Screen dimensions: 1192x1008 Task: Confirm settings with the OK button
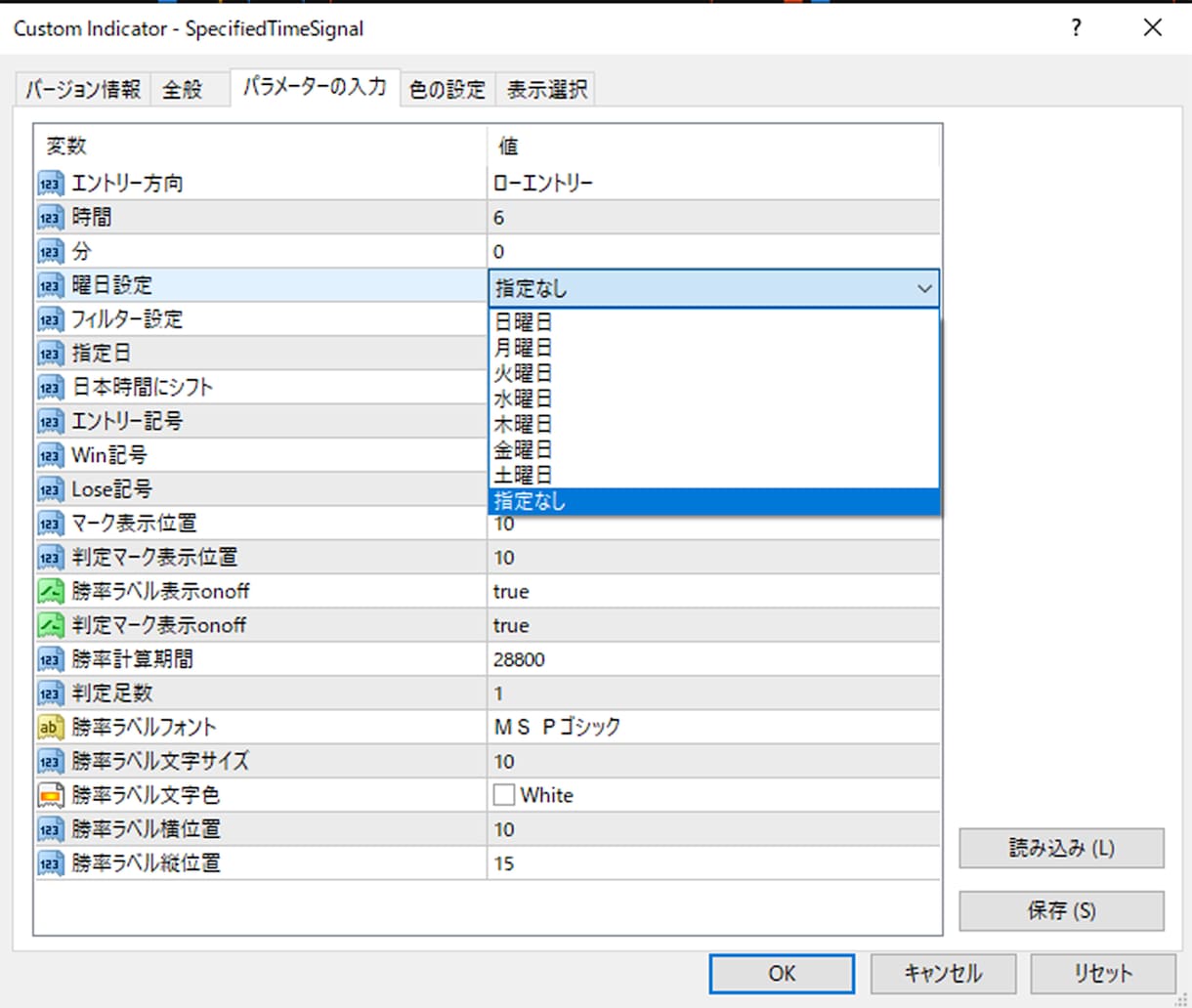point(782,974)
